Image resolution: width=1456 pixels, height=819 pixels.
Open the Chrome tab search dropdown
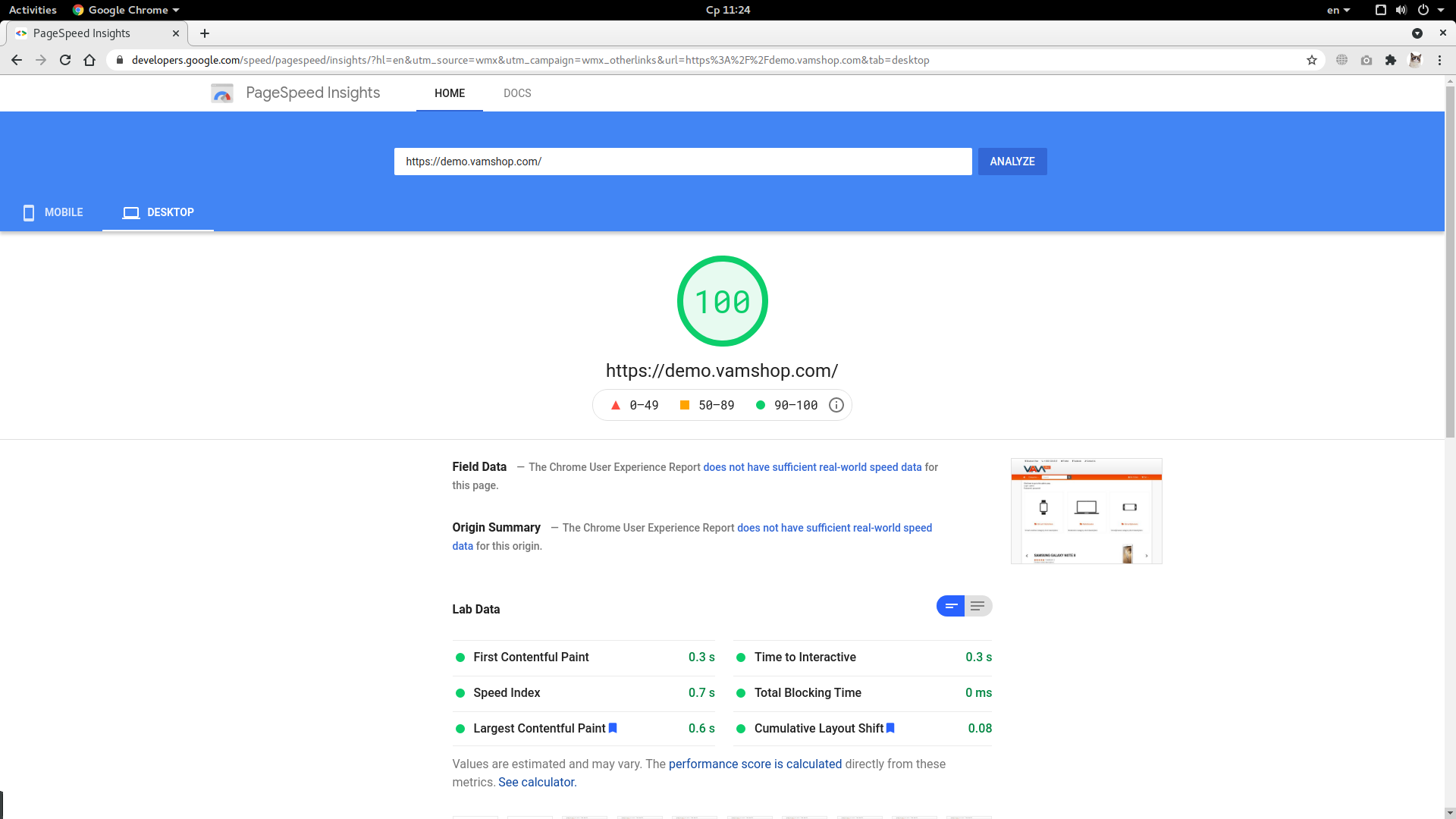(1417, 33)
